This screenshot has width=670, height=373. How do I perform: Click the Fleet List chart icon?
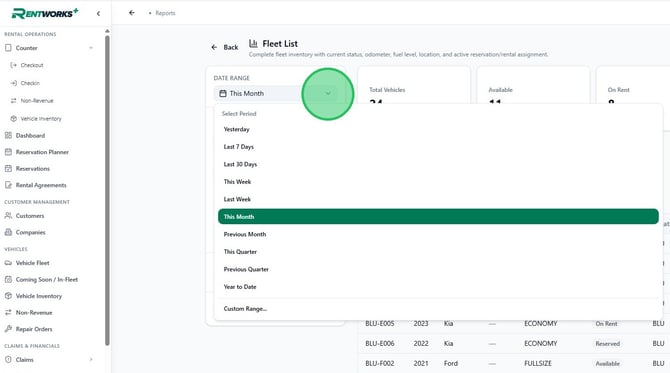pyautogui.click(x=253, y=43)
